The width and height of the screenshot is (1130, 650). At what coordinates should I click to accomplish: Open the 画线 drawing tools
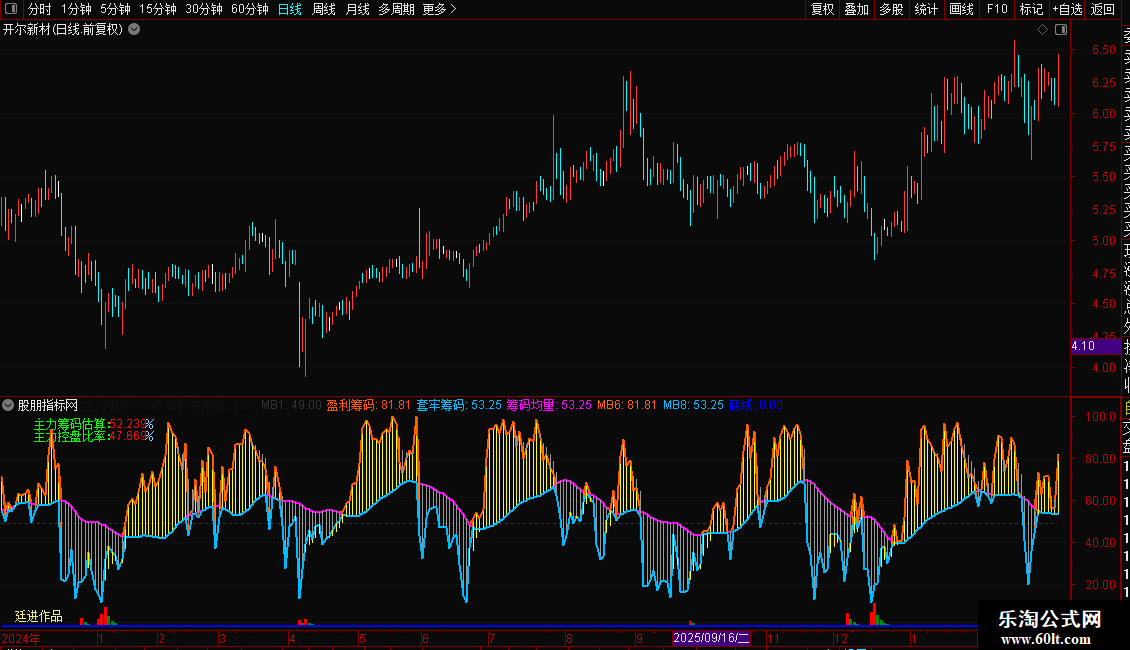[961, 9]
